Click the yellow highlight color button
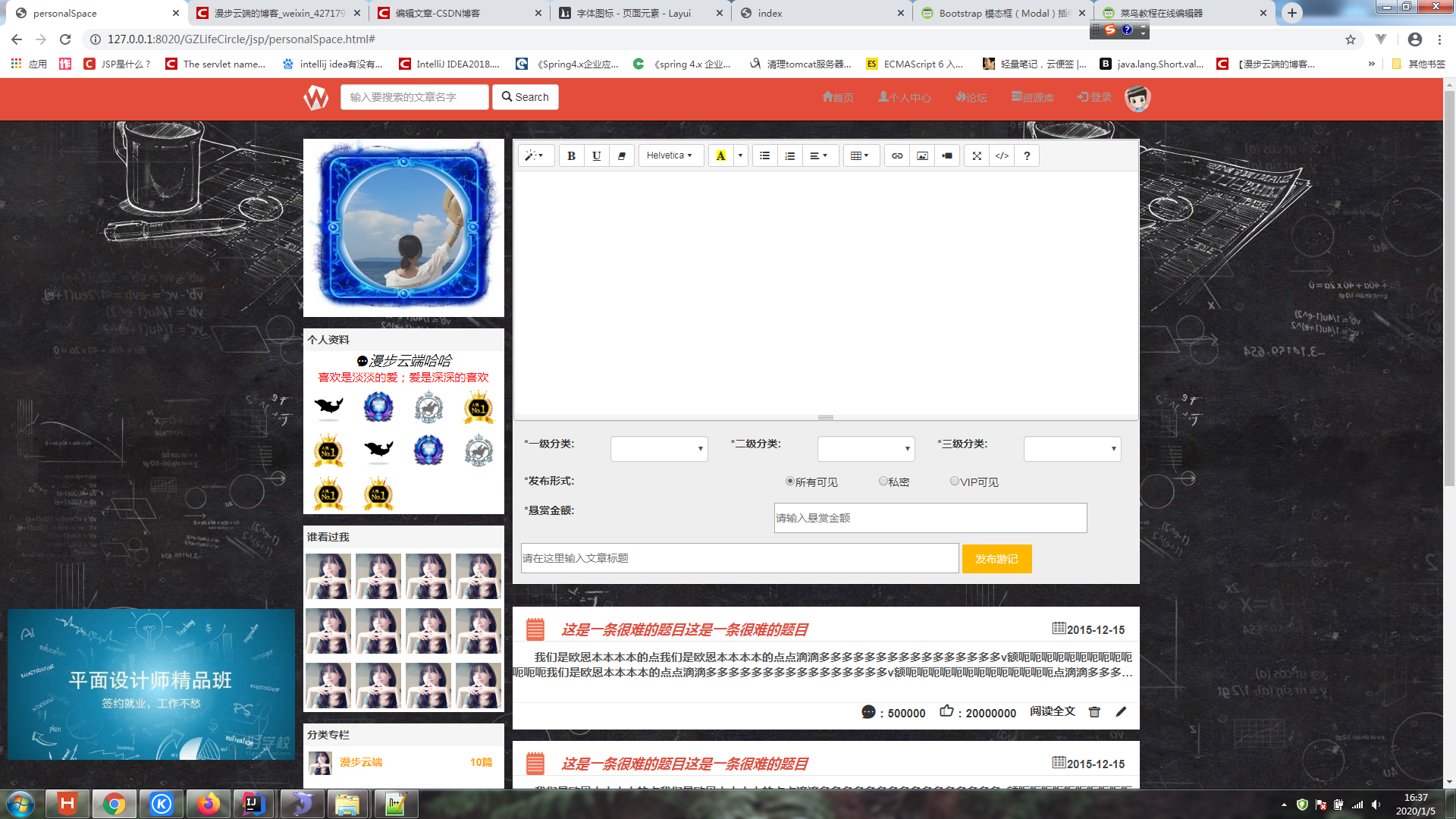Image resolution: width=1456 pixels, height=819 pixels. 720,156
